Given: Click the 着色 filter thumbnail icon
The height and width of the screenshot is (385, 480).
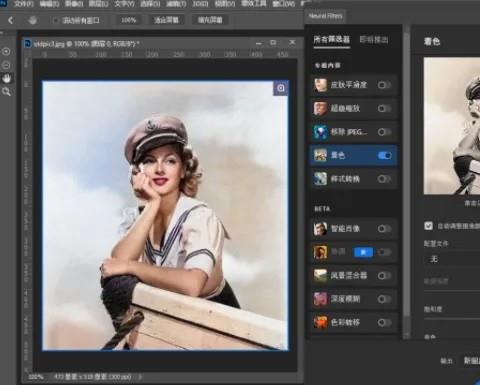Looking at the screenshot, I should click(320, 155).
